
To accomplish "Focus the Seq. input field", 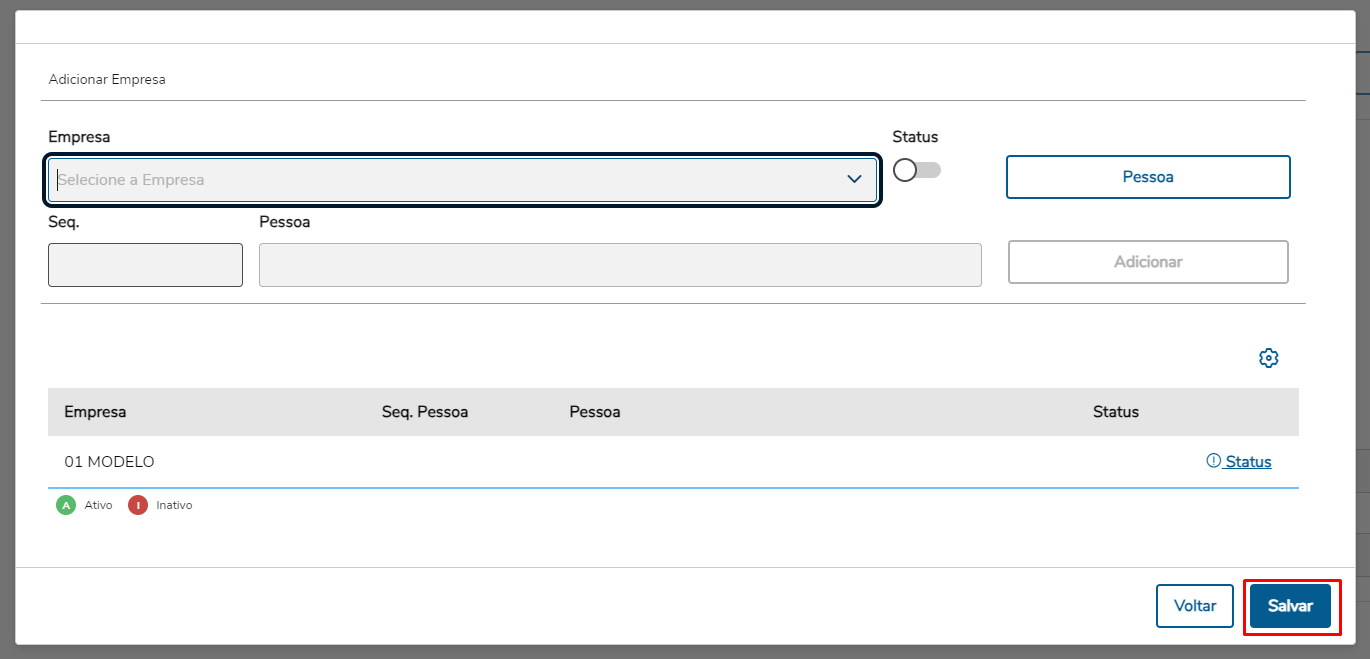I will (x=145, y=265).
